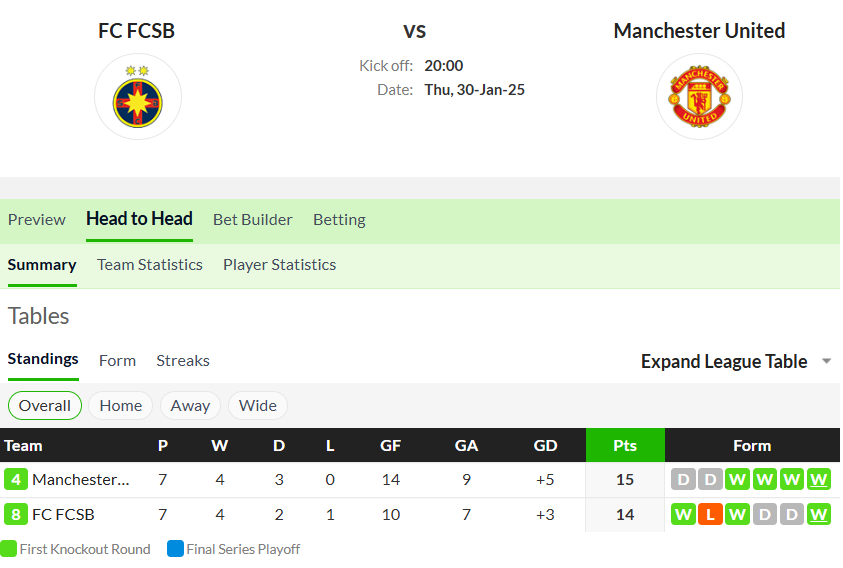Click Manchester's last underlined W form badge
This screenshot has width=843, height=568.
tap(818, 479)
